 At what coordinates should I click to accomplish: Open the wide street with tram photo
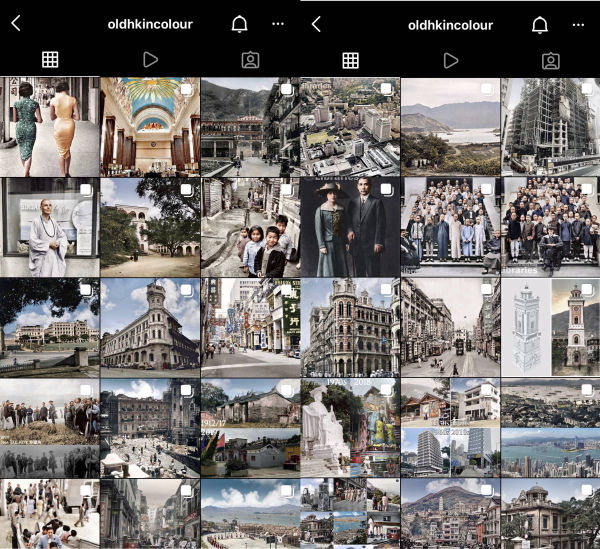pos(450,328)
